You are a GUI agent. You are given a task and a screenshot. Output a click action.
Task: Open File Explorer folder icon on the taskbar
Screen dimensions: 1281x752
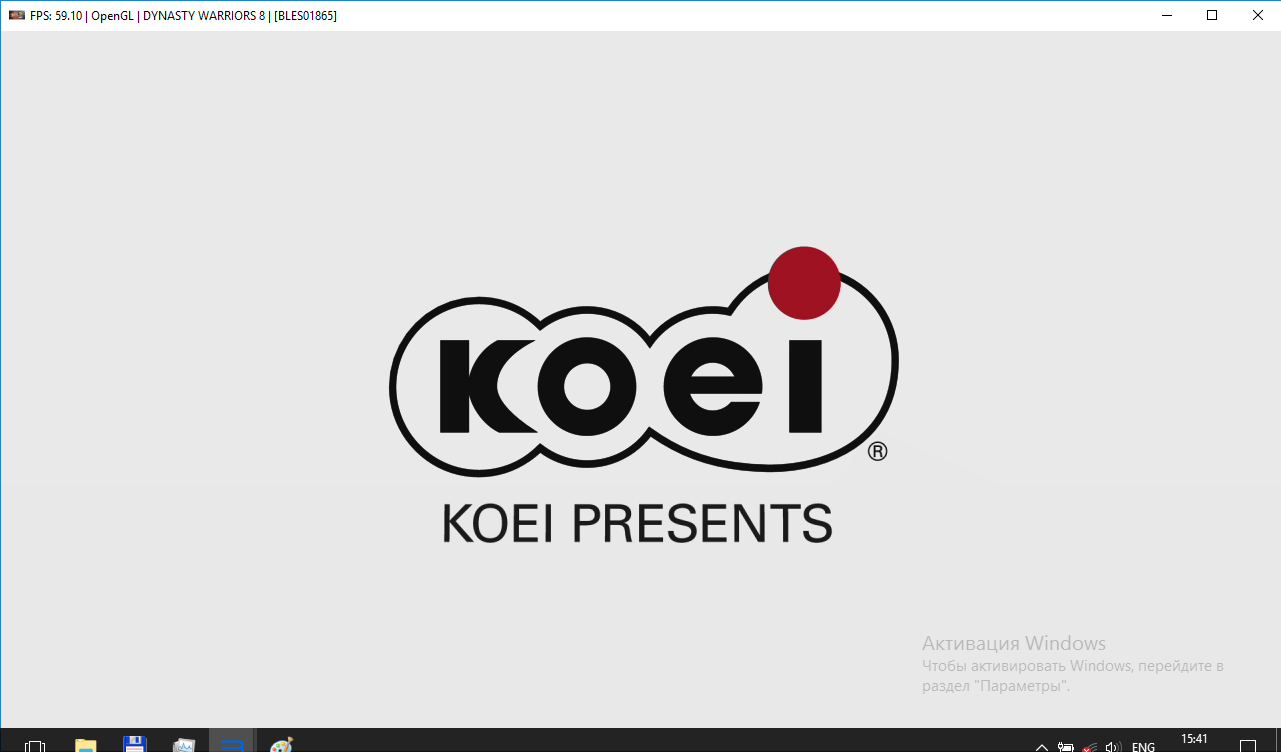coord(86,745)
